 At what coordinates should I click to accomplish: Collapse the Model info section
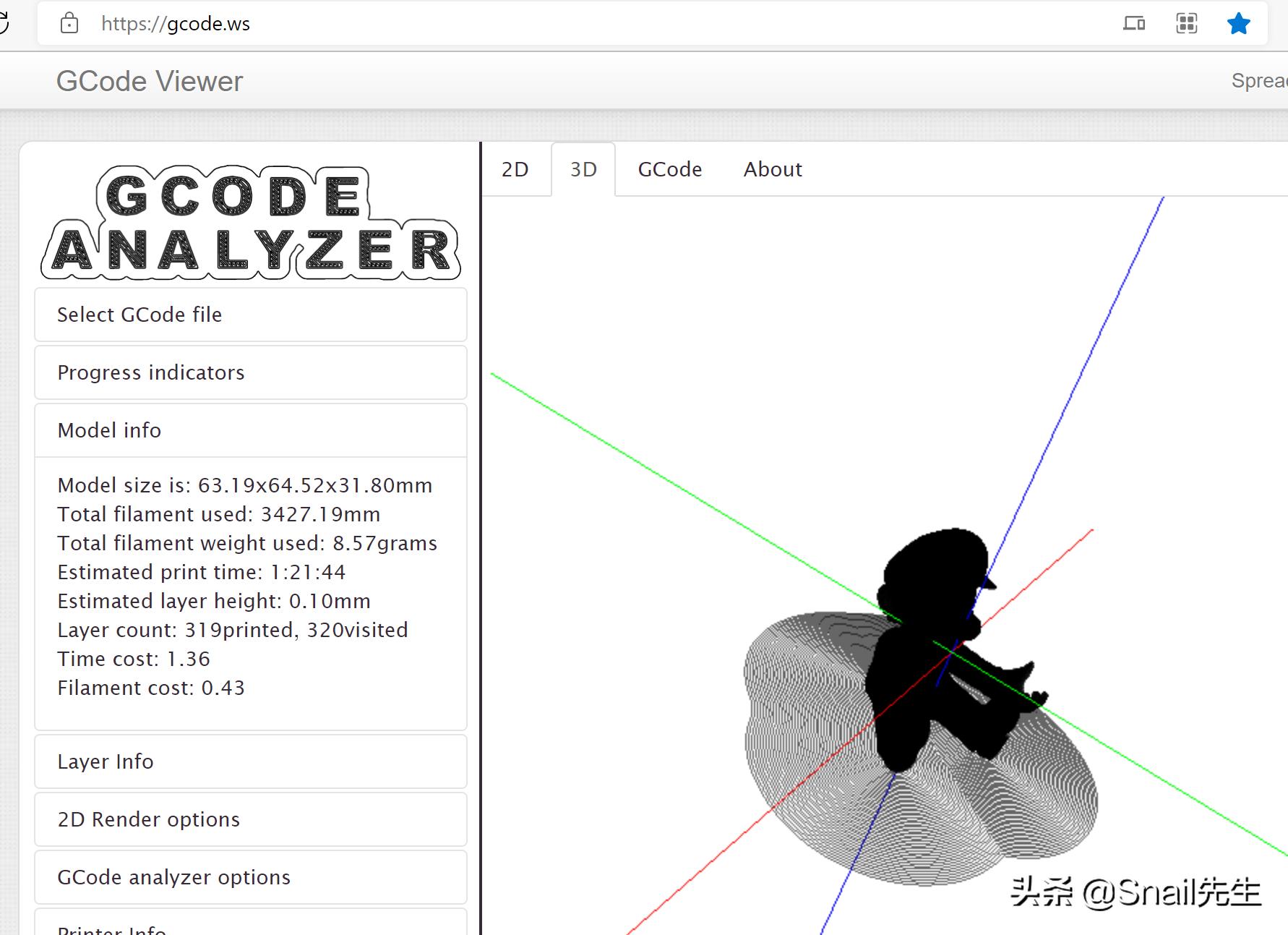coord(251,430)
